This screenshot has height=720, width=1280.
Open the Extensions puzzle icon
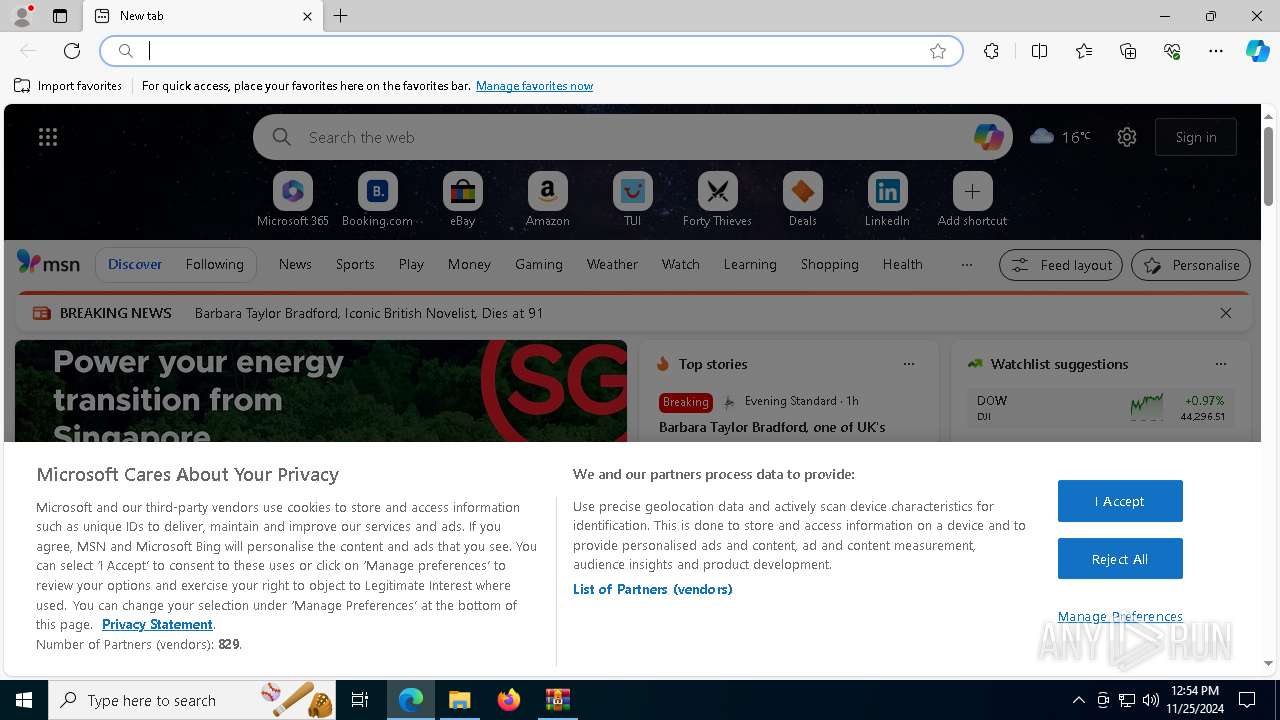pyautogui.click(x=991, y=51)
